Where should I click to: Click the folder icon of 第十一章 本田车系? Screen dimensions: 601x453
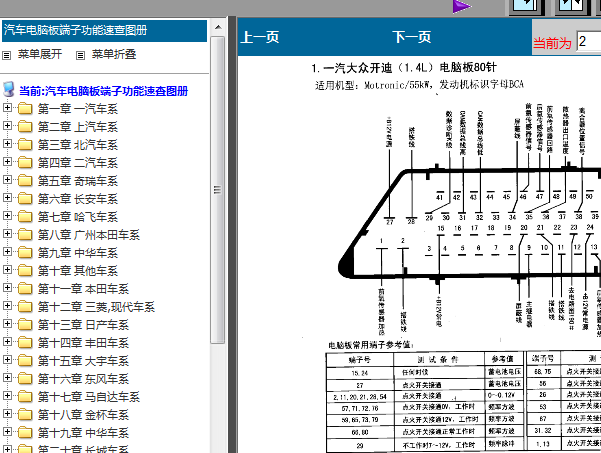coord(25,289)
